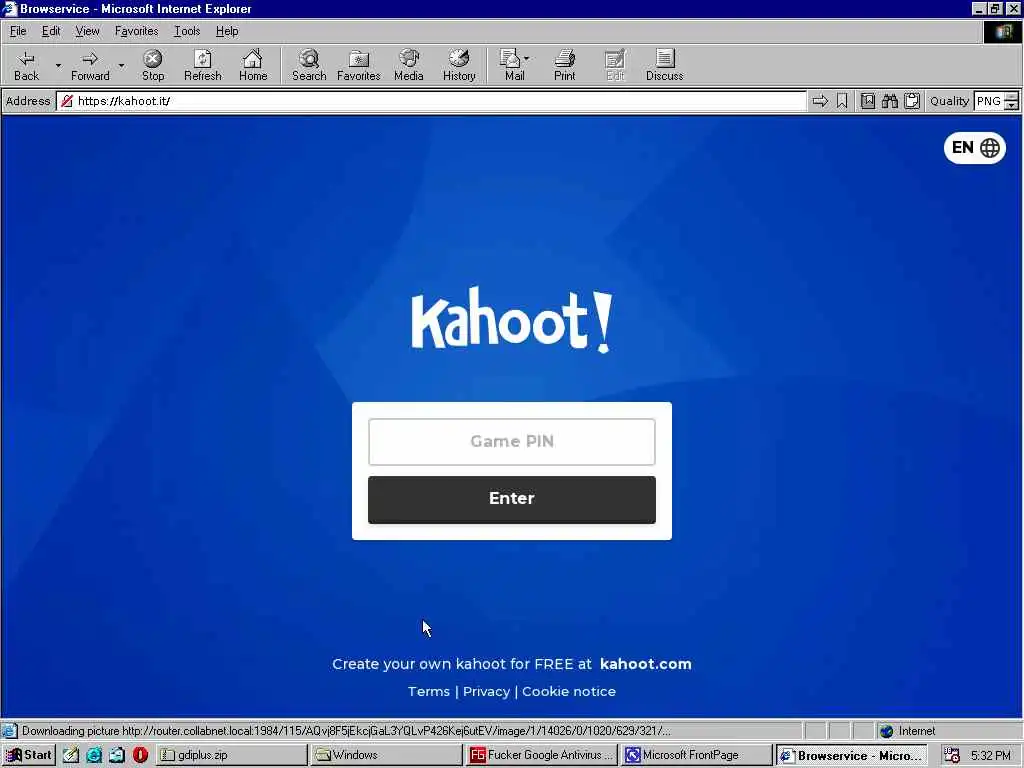Open the Privacy link
This screenshot has height=768, width=1024.
[486, 691]
